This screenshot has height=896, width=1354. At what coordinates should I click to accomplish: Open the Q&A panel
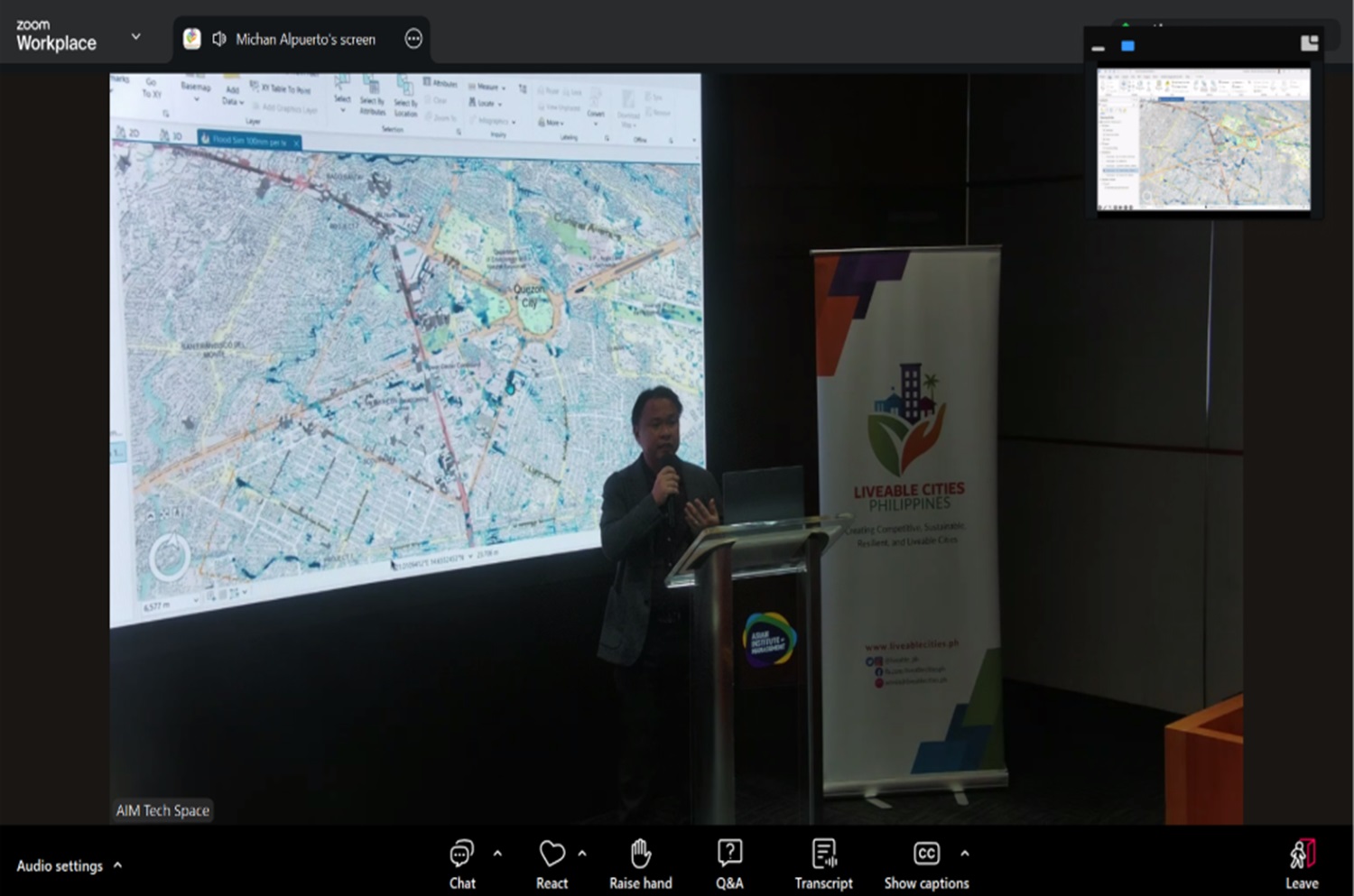(729, 864)
